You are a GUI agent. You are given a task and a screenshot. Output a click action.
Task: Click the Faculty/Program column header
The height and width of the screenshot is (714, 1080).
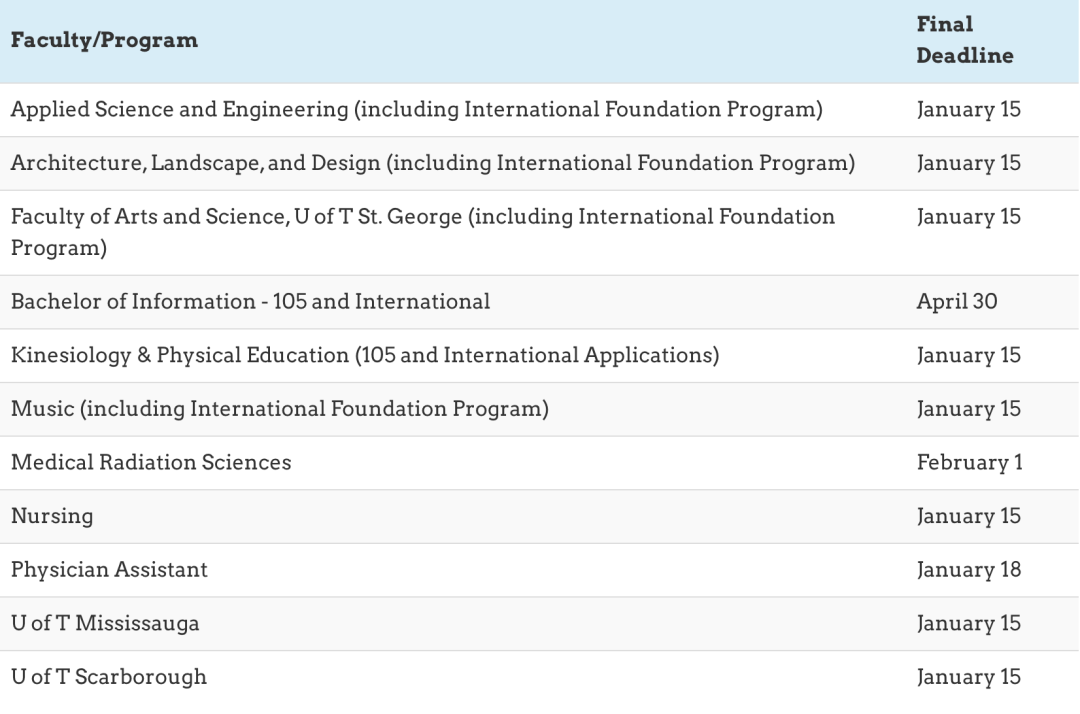coord(104,41)
